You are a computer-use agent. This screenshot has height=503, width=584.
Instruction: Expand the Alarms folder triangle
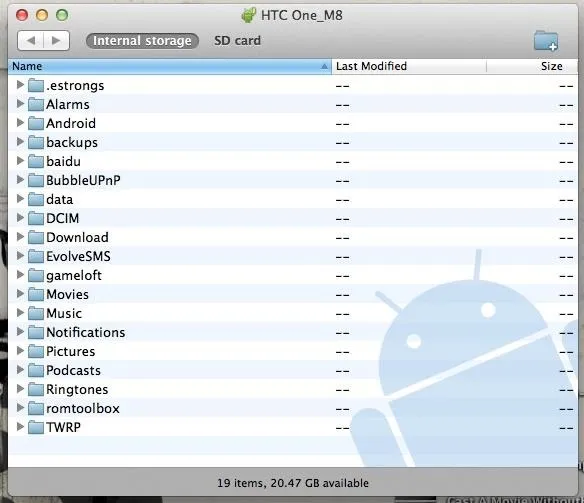pos(20,104)
